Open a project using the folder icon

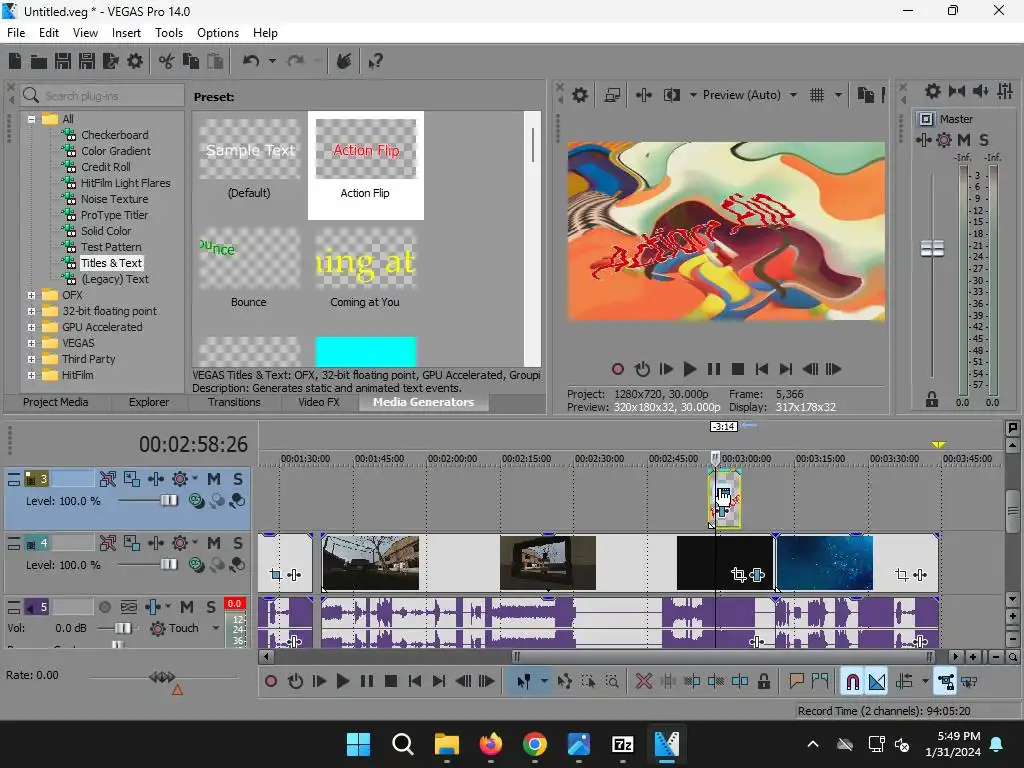point(39,61)
